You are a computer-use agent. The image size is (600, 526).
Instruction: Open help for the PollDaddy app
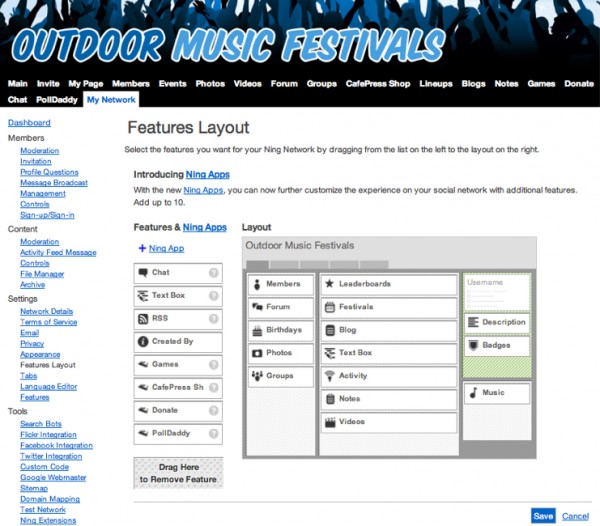(x=214, y=433)
